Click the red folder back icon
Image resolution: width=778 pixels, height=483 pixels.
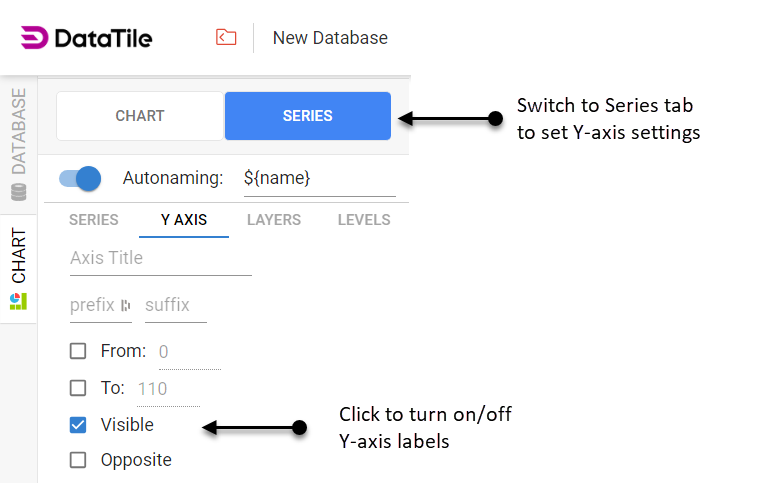tap(227, 38)
